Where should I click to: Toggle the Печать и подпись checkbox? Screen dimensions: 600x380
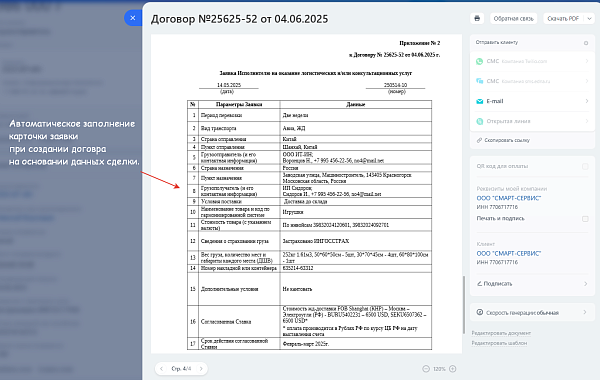tap(585, 219)
